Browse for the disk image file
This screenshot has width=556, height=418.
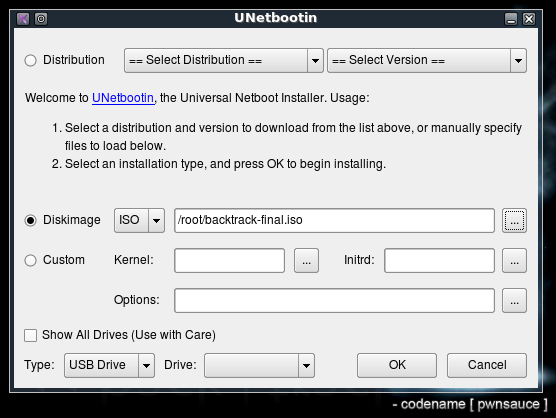pos(514,221)
